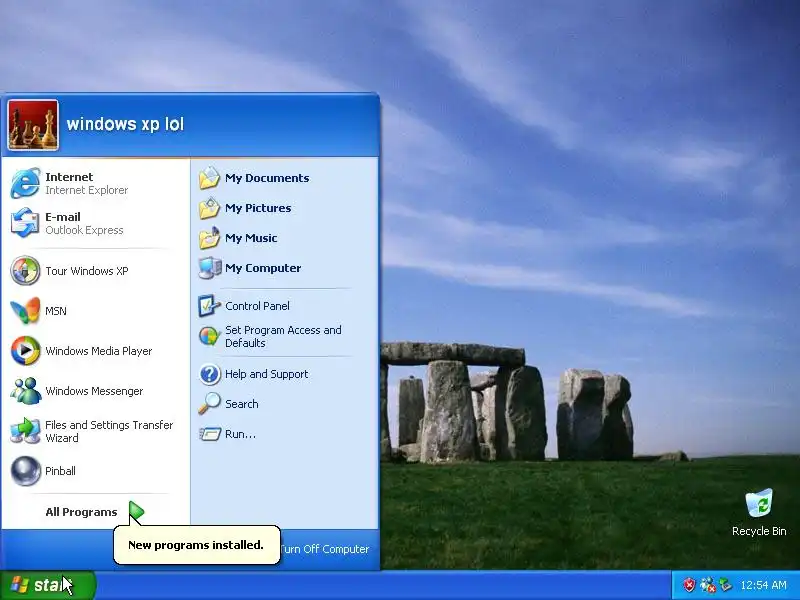Select the Windows Media Player label

pyautogui.click(x=98, y=351)
